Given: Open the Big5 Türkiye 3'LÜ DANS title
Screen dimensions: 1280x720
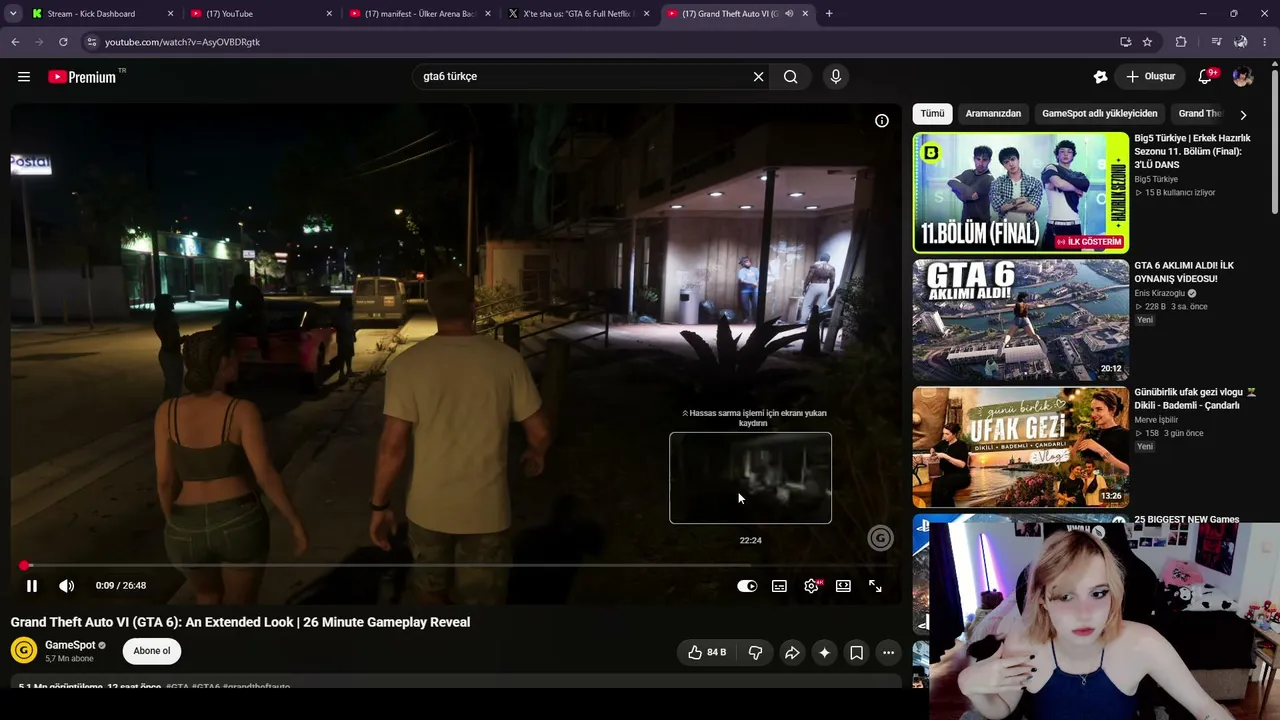Looking at the screenshot, I should click(x=1192, y=152).
